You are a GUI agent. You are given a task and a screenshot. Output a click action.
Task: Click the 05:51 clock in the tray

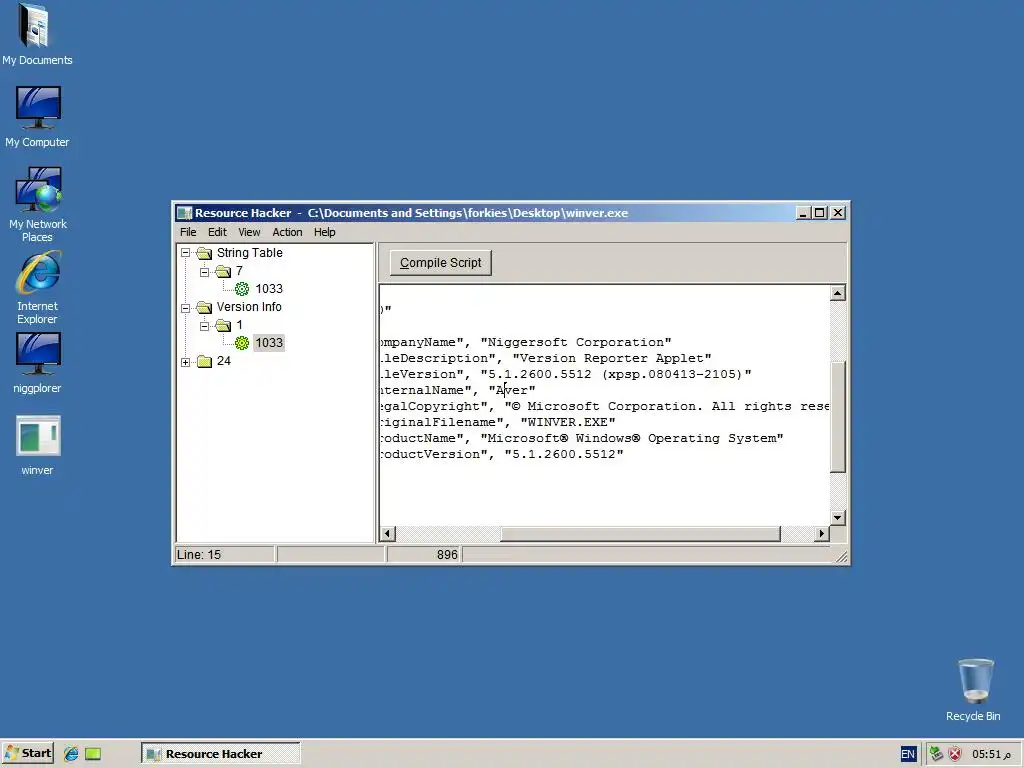point(991,754)
